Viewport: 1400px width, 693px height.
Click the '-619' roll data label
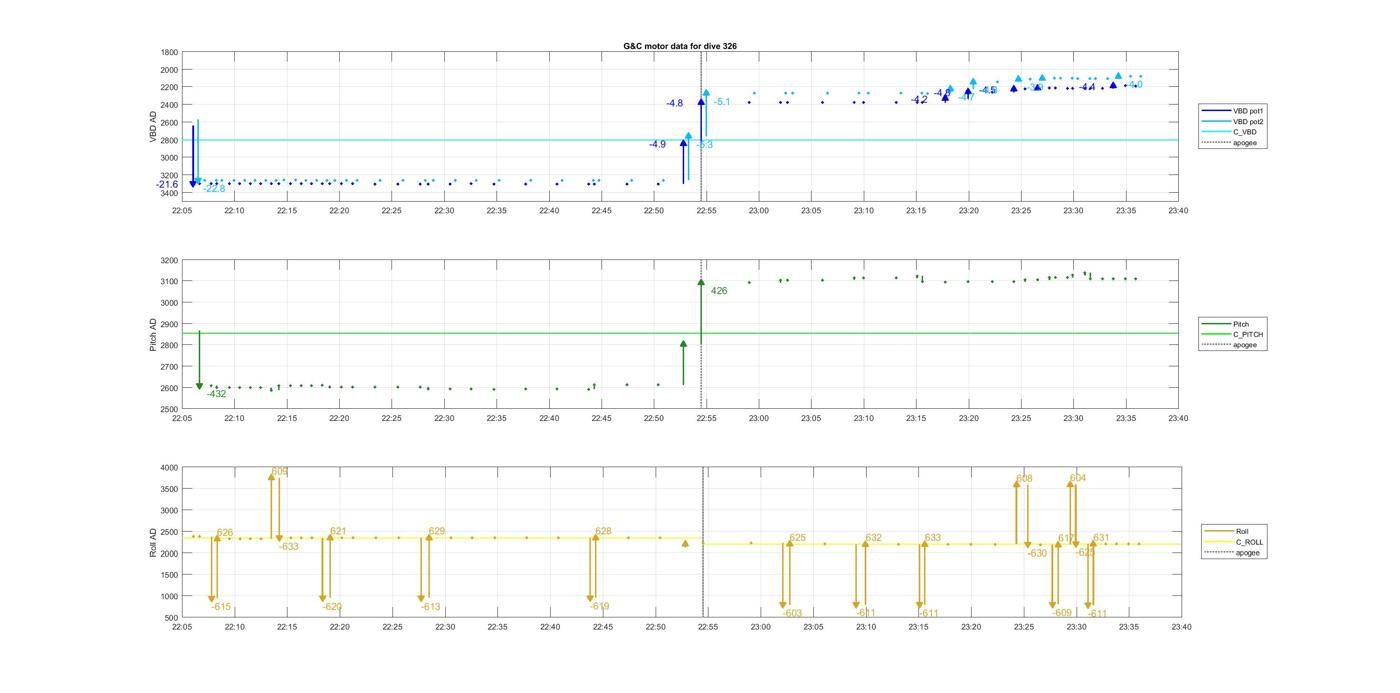pyautogui.click(x=600, y=606)
